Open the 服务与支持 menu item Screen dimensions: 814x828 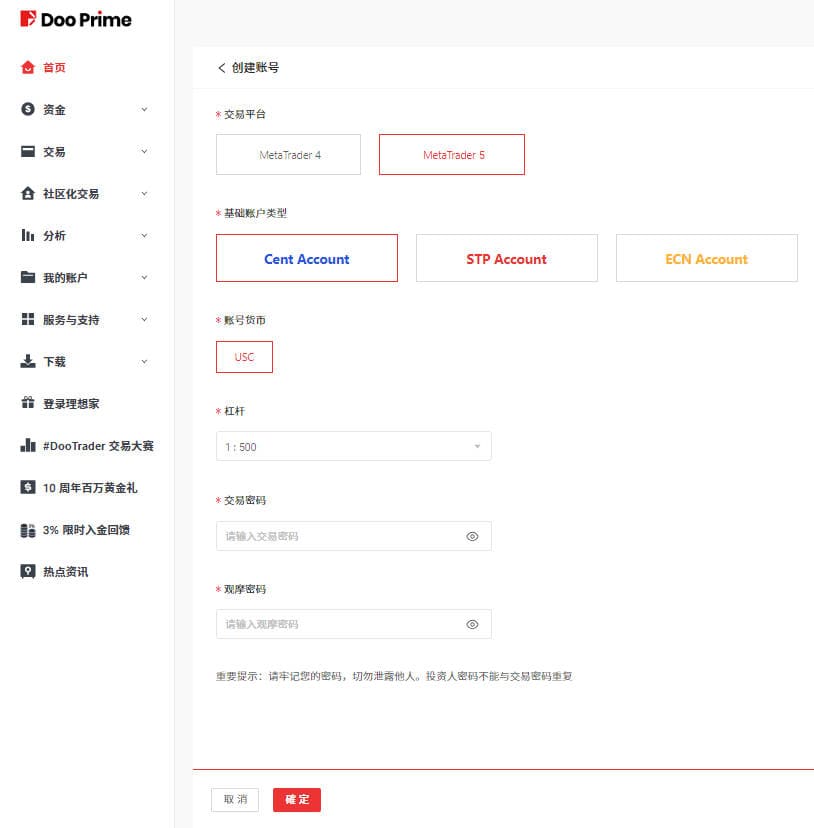(71, 320)
